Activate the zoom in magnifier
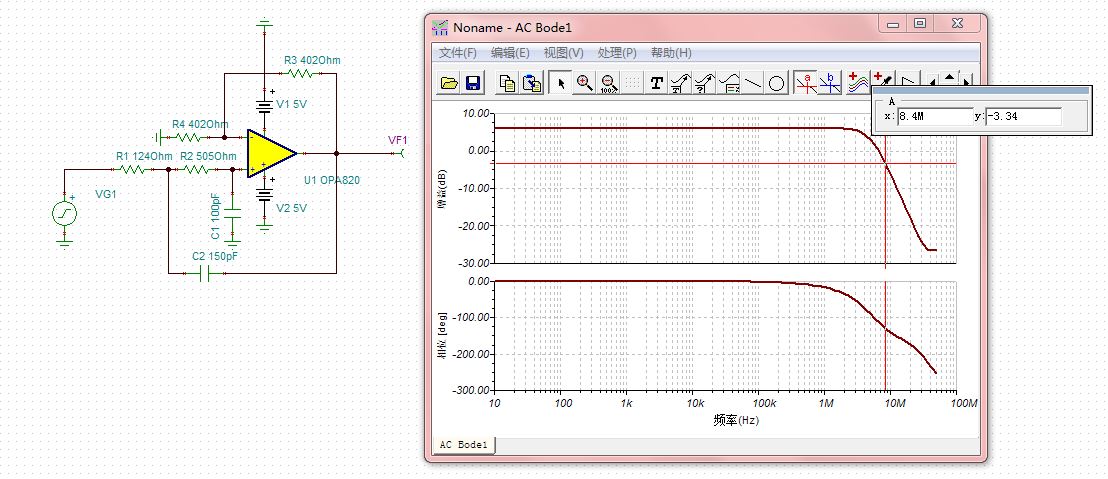Viewport: 1108px width, 479px height. [x=584, y=83]
